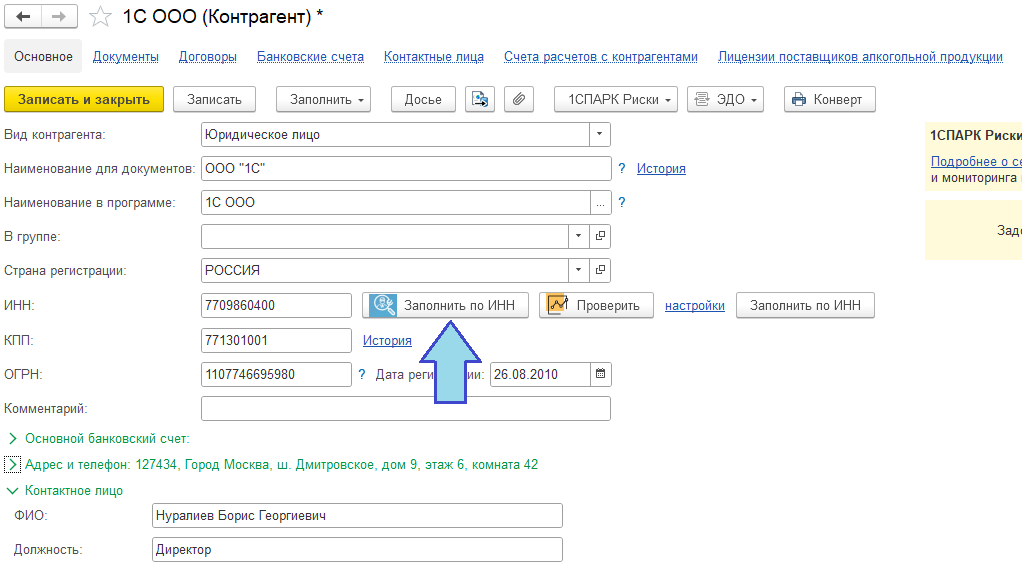Screen dimensions: 1023x571
Task: Open the Договоры tab
Action: tap(207, 57)
